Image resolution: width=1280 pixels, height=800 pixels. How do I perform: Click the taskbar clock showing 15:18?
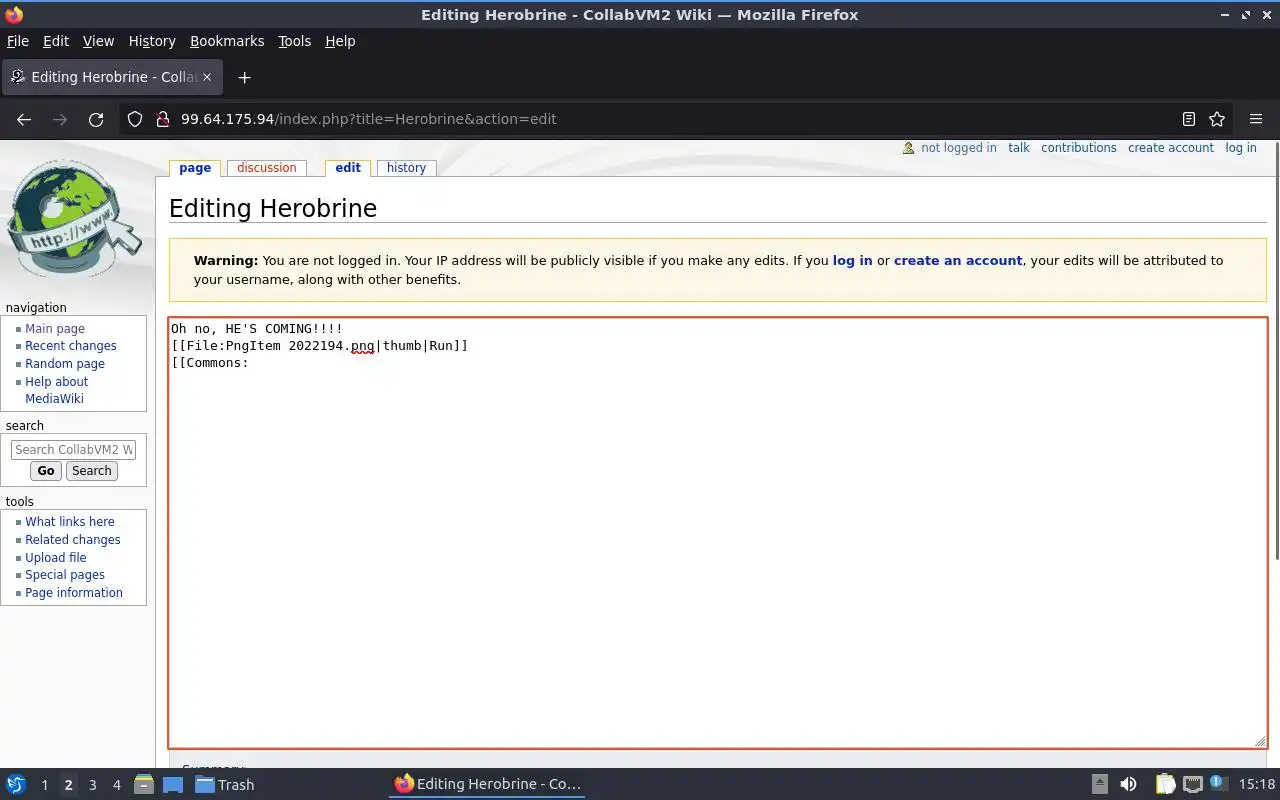1257,785
